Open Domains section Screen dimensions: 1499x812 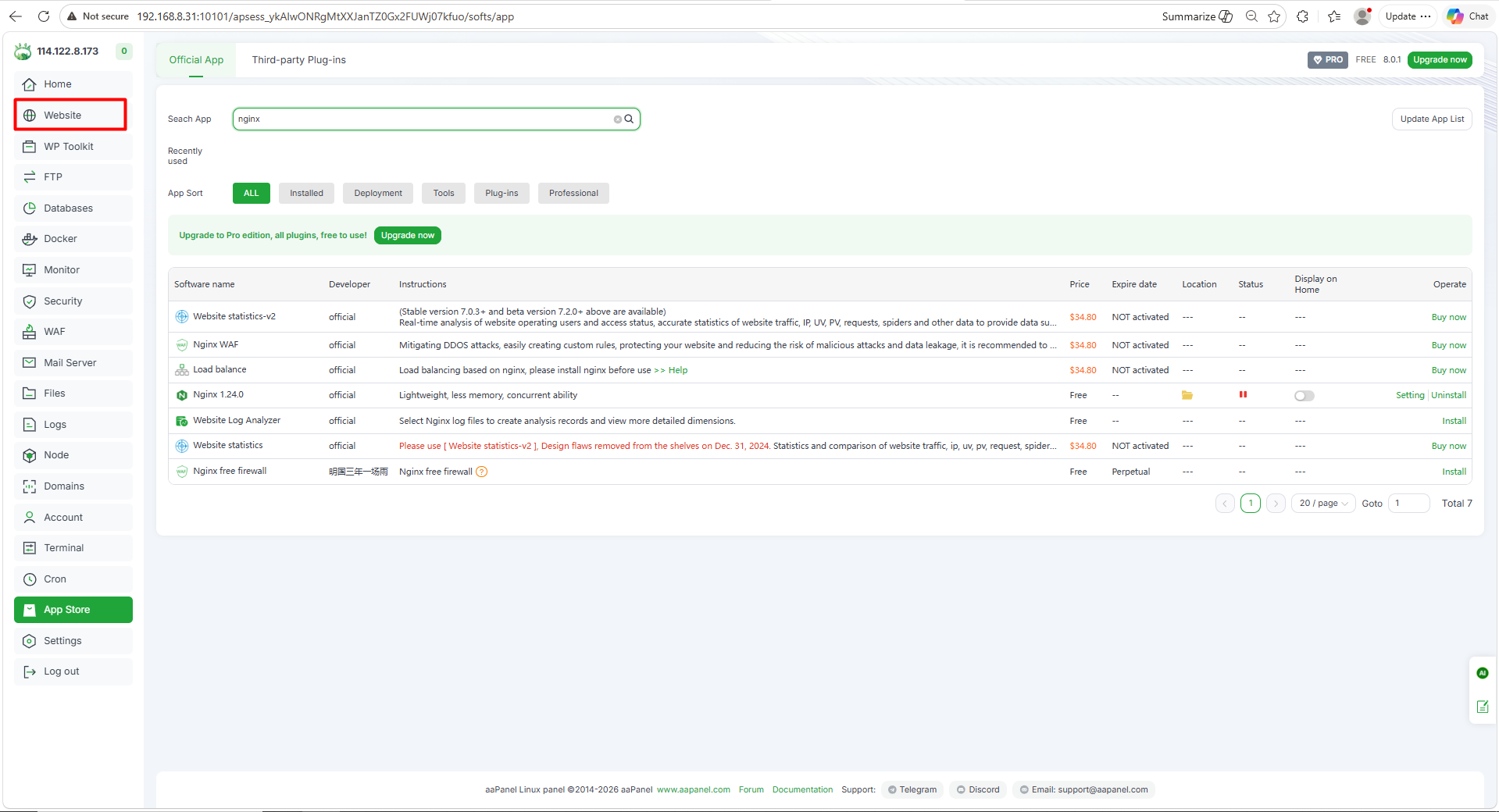[x=73, y=486]
